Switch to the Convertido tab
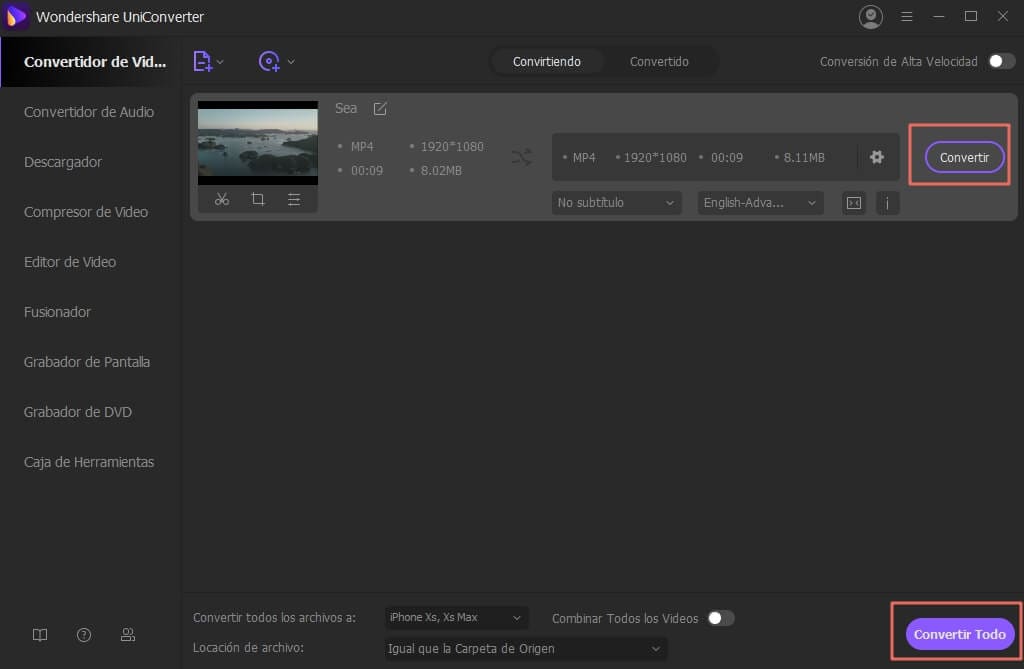 point(659,61)
